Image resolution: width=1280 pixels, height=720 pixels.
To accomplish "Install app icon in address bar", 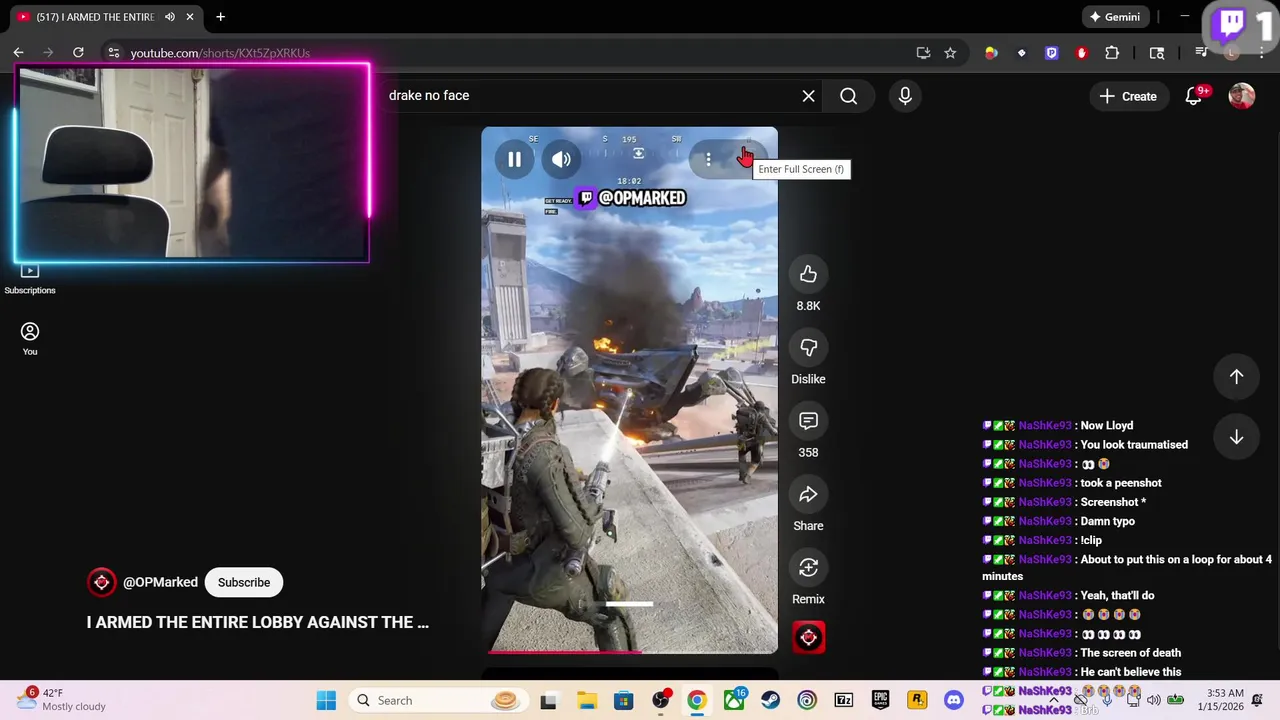I will [923, 53].
